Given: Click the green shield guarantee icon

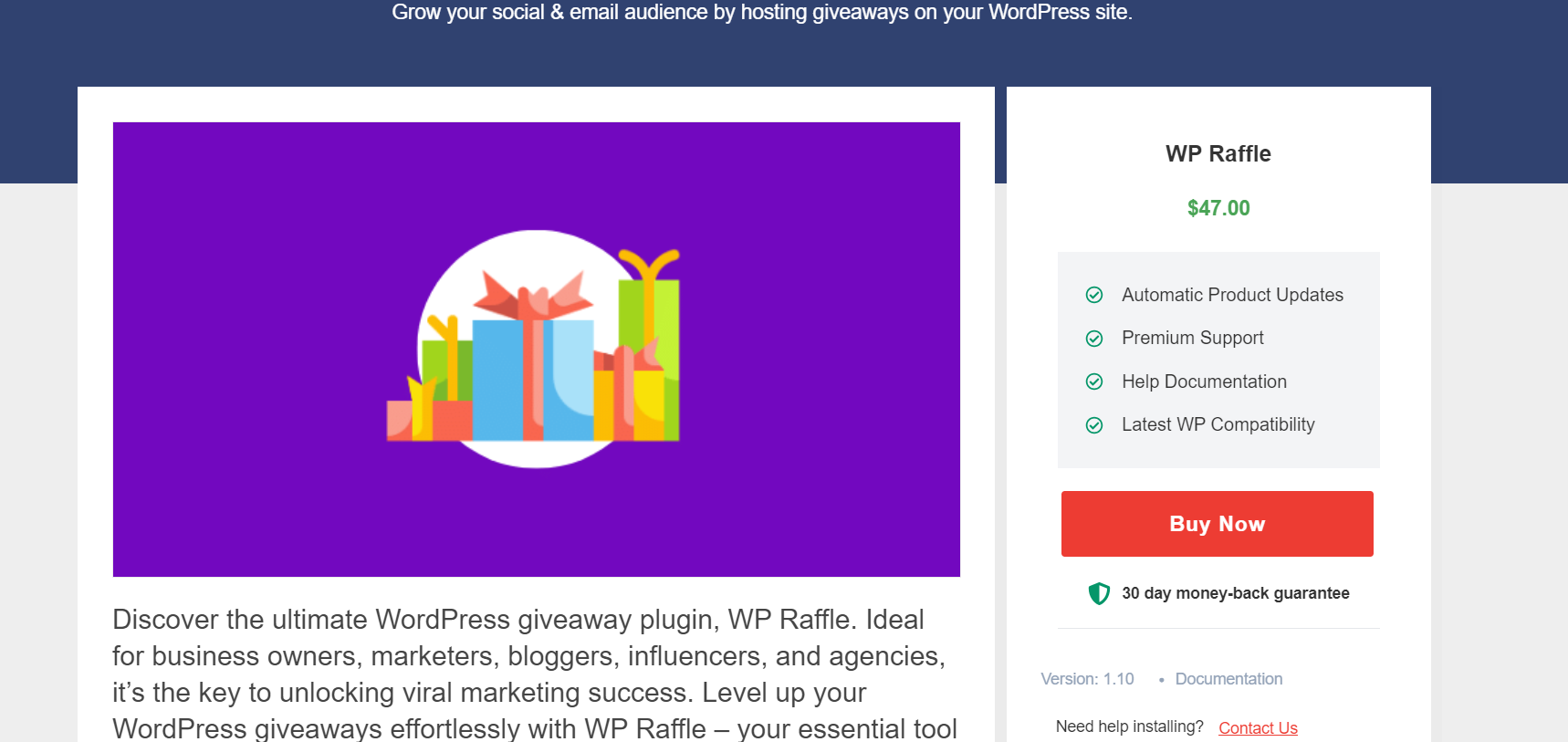Looking at the screenshot, I should click(x=1098, y=593).
